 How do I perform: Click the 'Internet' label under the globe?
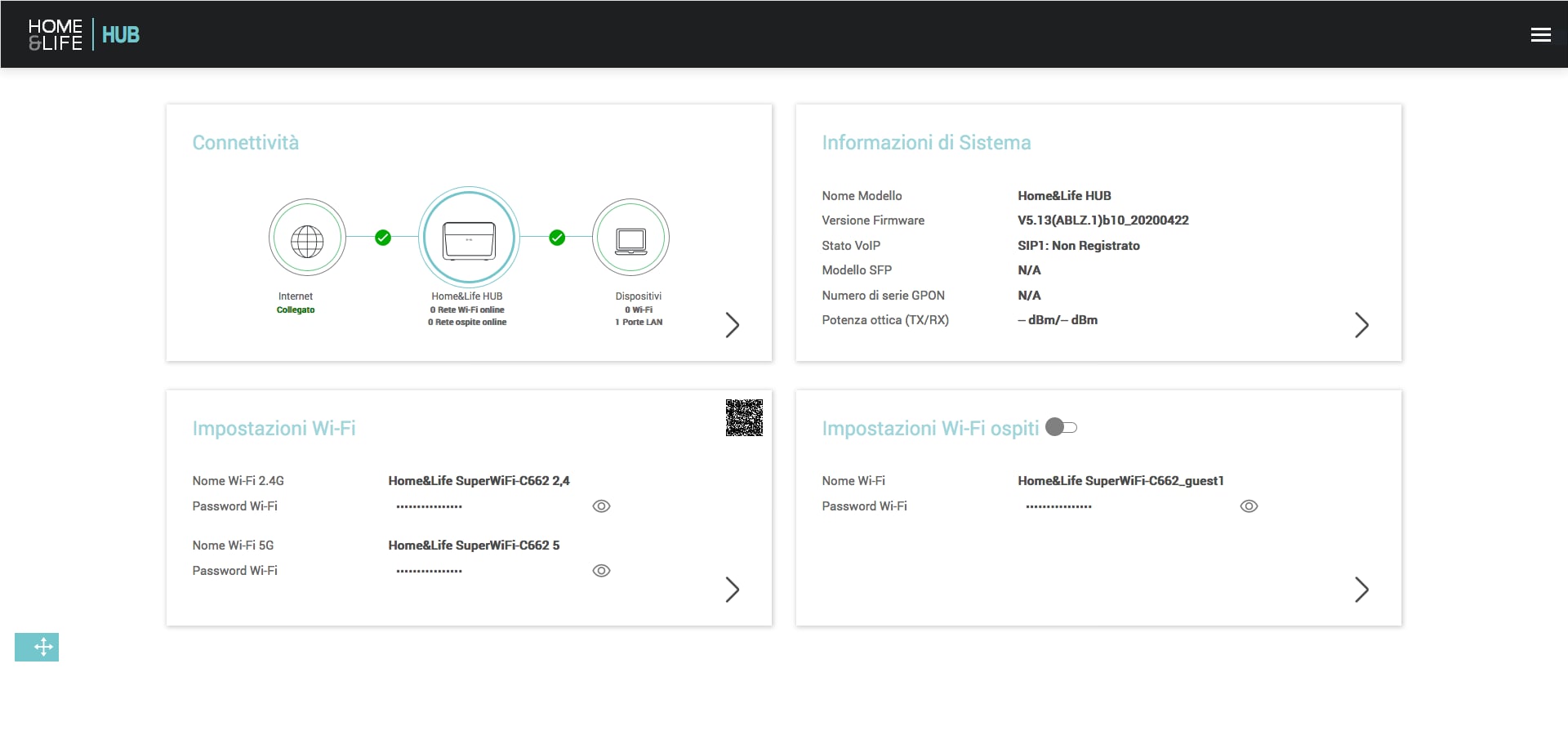tap(296, 296)
